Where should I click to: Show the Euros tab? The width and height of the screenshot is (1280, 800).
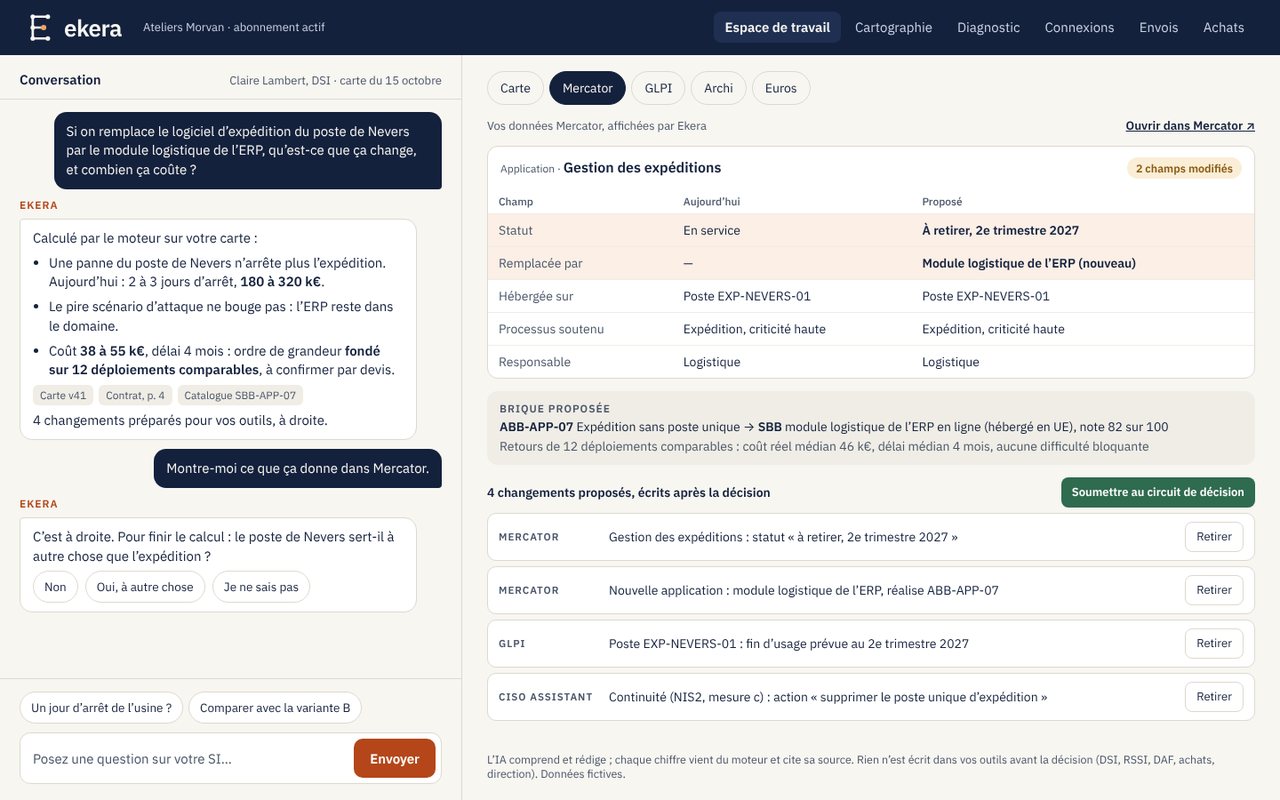[x=781, y=88]
